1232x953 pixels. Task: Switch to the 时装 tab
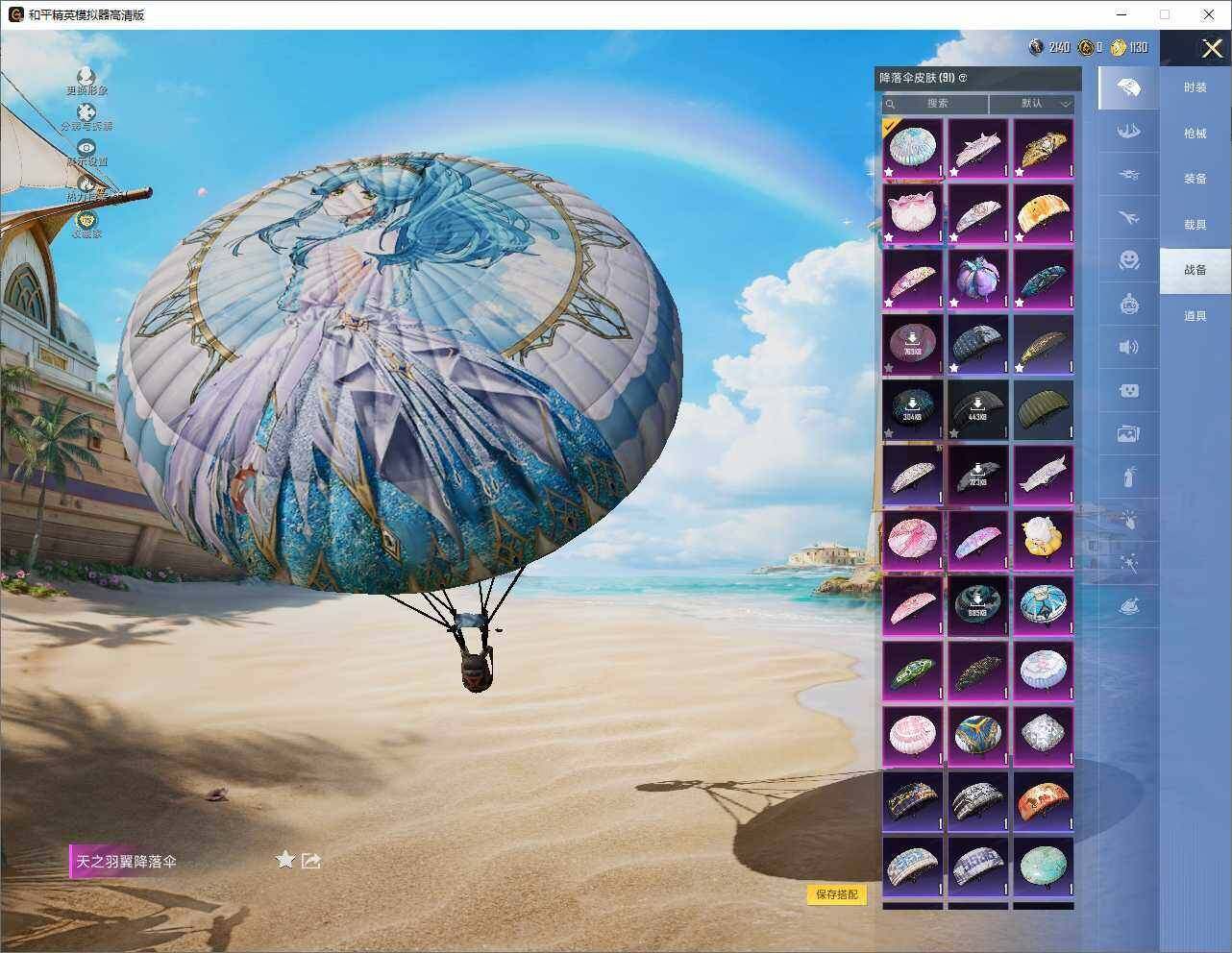[1195, 87]
